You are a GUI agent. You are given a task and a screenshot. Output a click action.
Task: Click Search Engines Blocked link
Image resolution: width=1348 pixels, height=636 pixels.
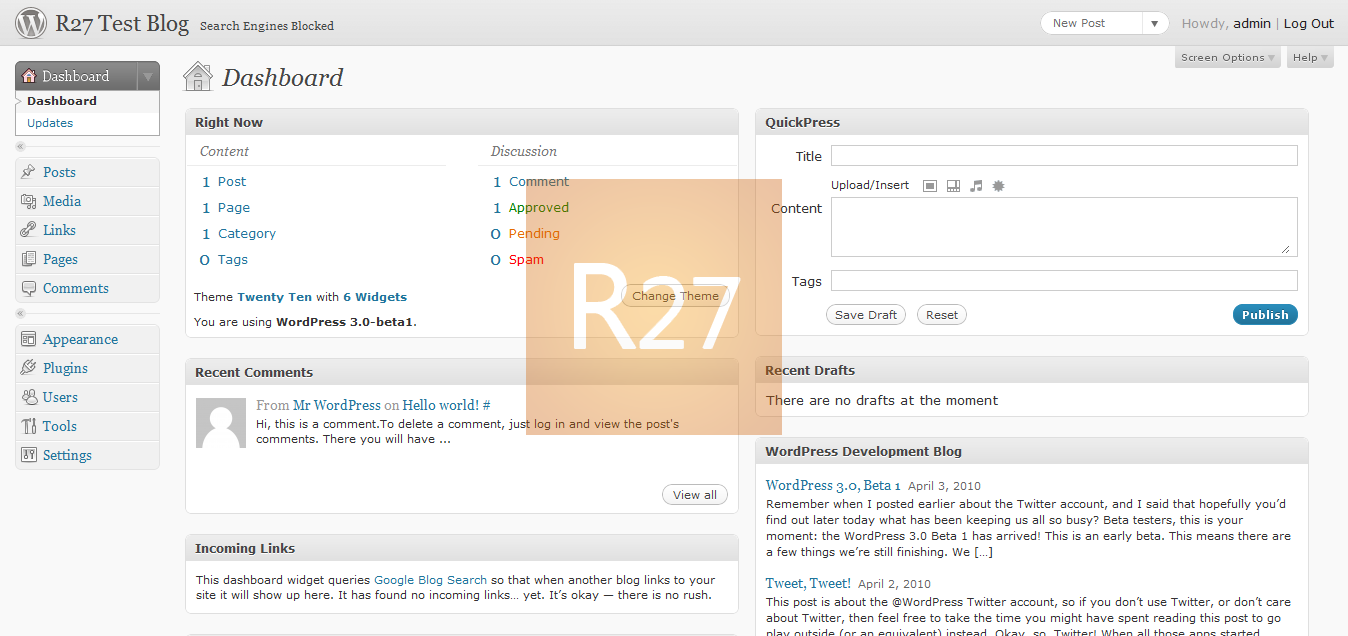pos(267,26)
